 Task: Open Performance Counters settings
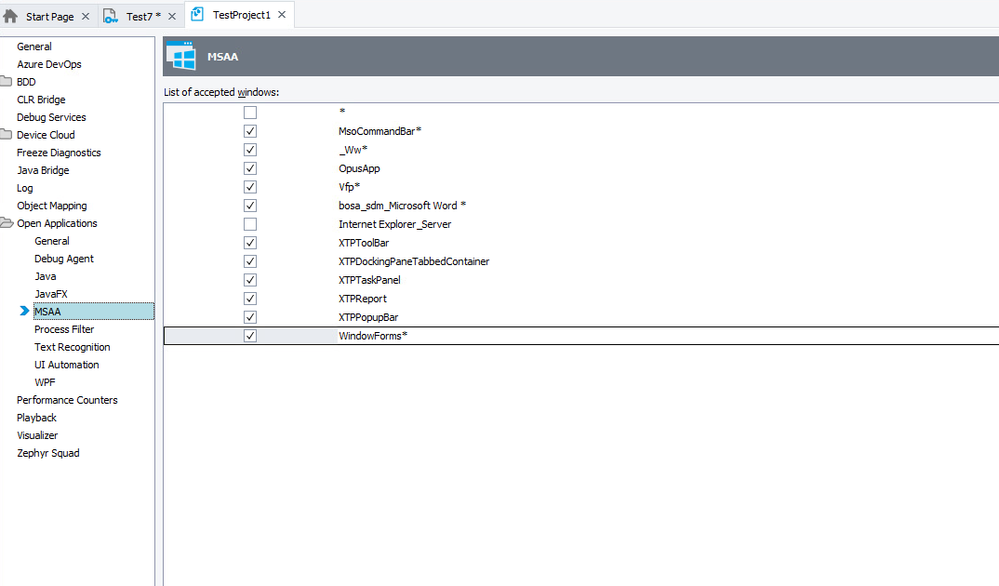click(x=67, y=400)
